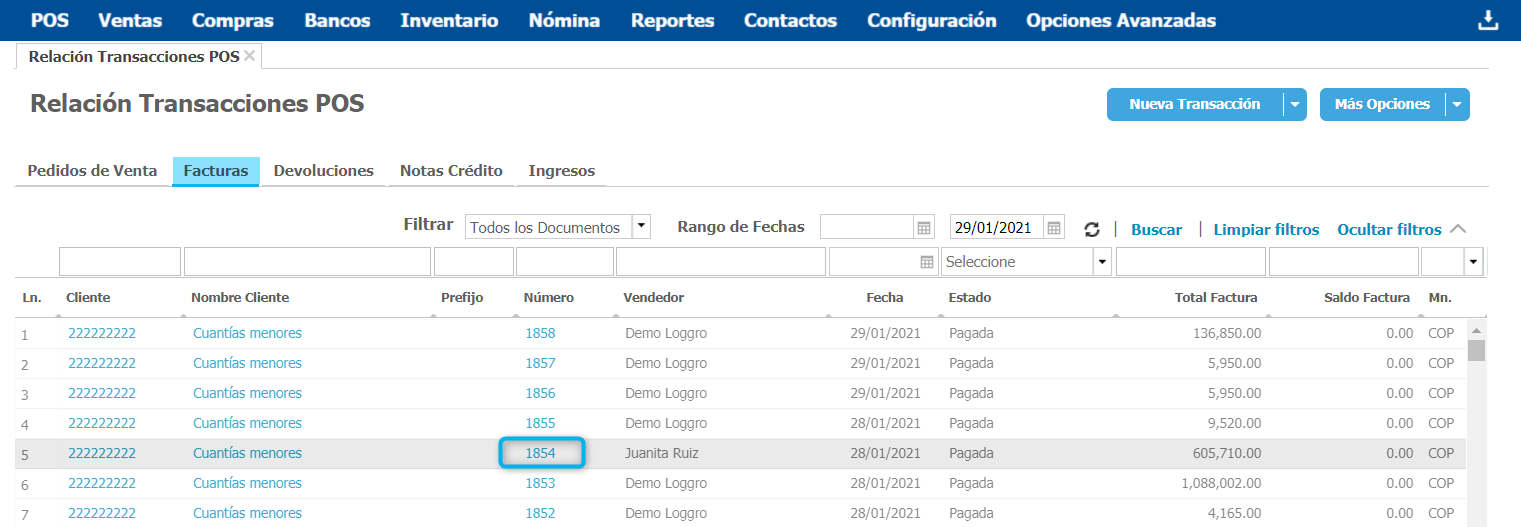This screenshot has height=527, width=1521.
Task: Click the Buscar link
Action: click(1156, 229)
